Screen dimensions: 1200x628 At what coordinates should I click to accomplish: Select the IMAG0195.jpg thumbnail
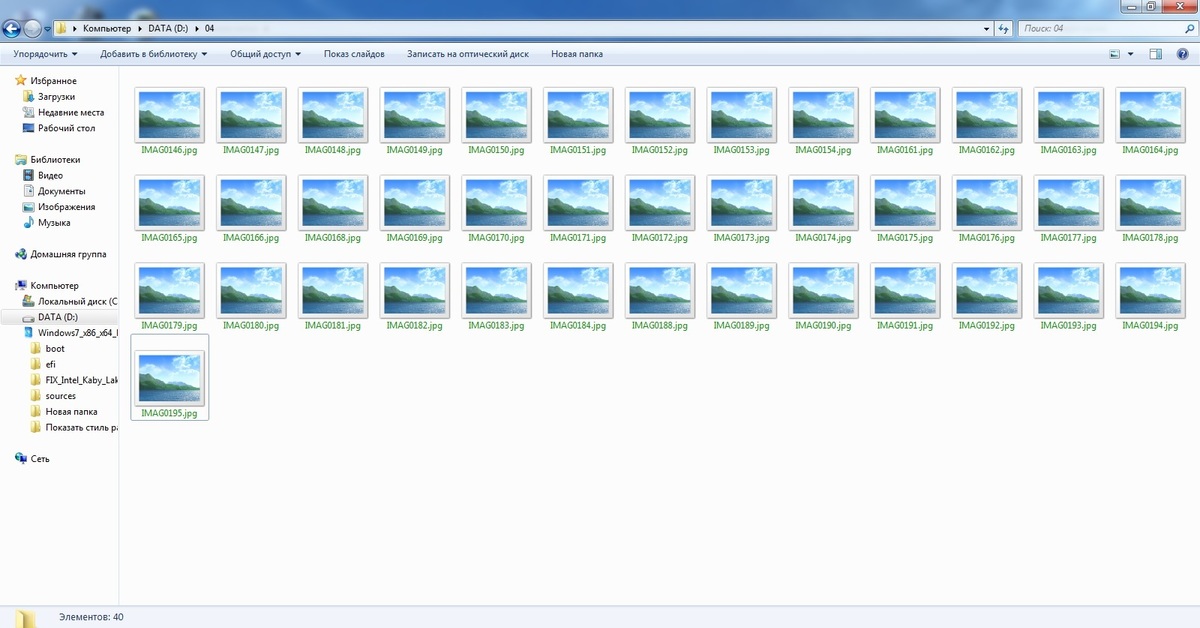[170, 380]
